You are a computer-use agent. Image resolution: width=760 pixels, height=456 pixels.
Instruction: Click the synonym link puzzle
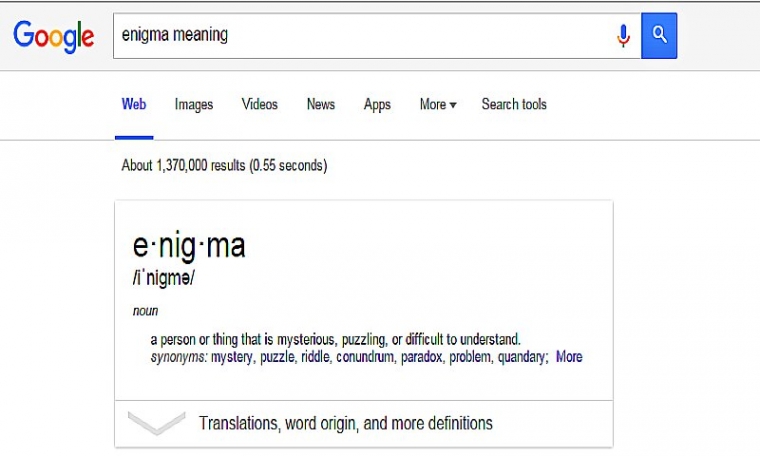(x=277, y=357)
